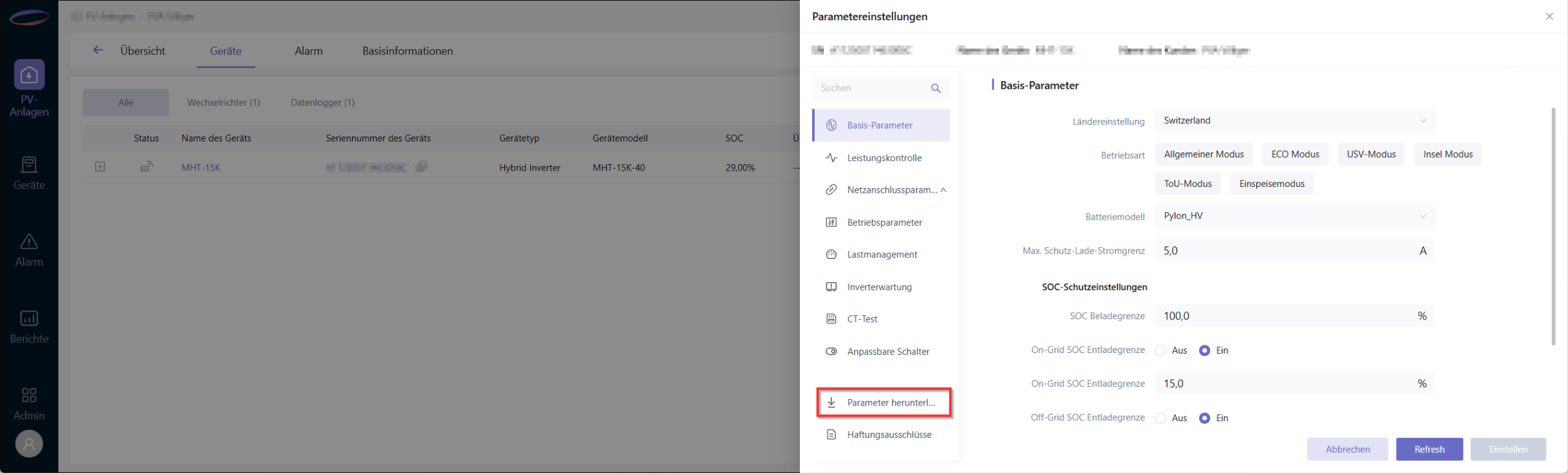This screenshot has height=473, width=1568.
Task: Open Leistungskontrolle settings
Action: [882, 158]
